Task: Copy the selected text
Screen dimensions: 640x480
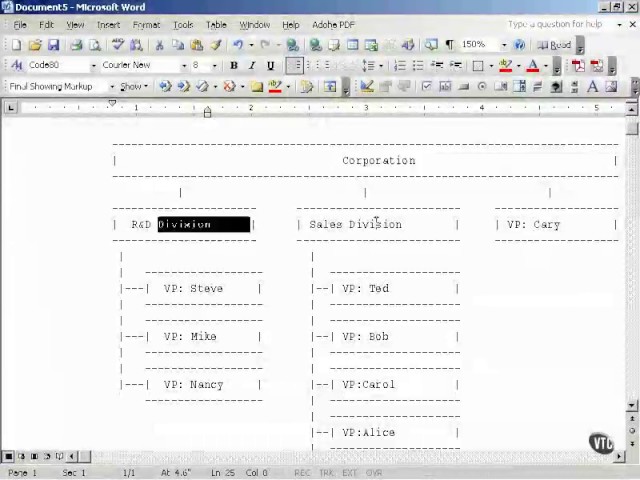Action: (x=178, y=45)
